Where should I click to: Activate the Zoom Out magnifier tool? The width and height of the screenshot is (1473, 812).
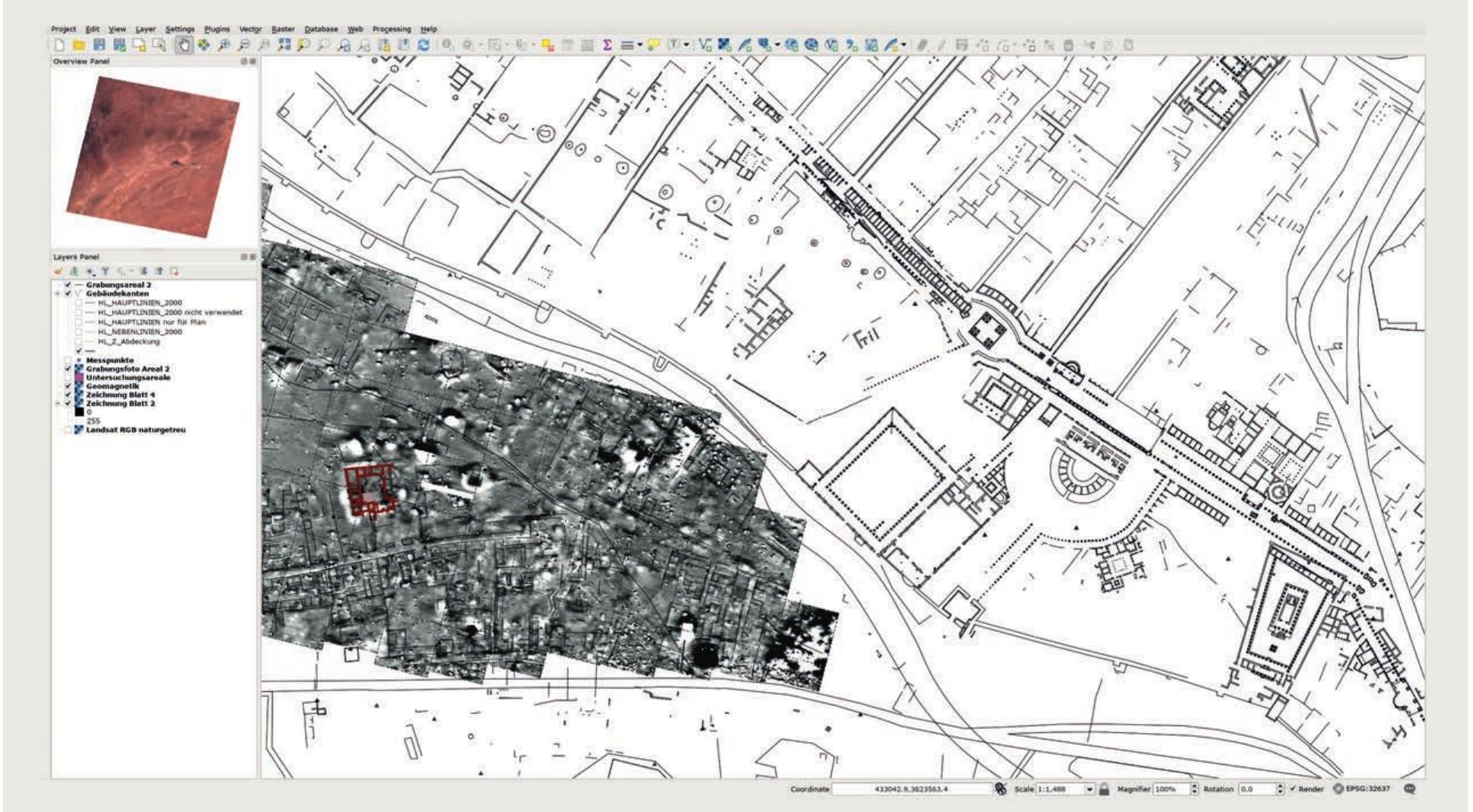click(x=243, y=46)
